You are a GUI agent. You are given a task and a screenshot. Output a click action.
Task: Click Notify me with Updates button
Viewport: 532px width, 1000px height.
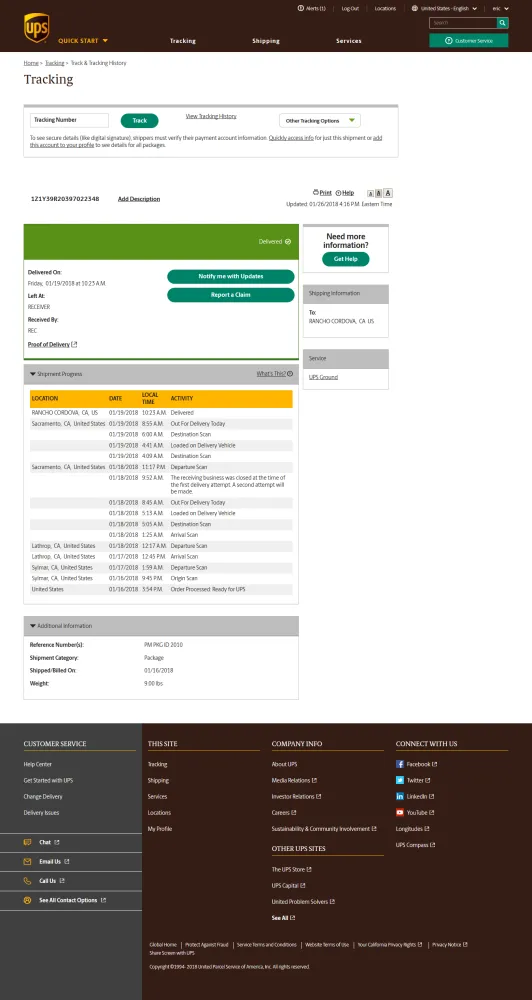click(x=231, y=276)
